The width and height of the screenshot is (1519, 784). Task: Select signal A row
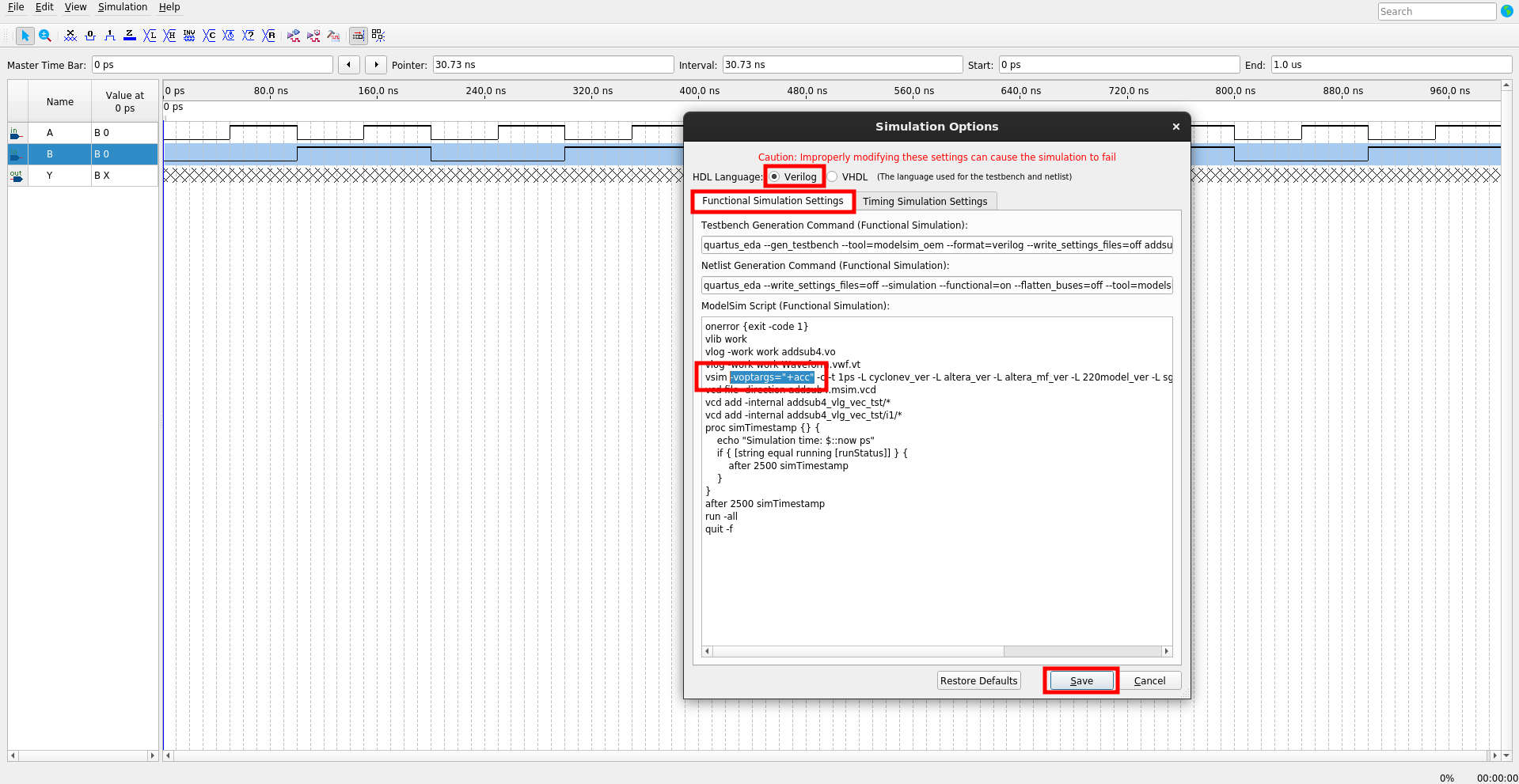pos(82,133)
